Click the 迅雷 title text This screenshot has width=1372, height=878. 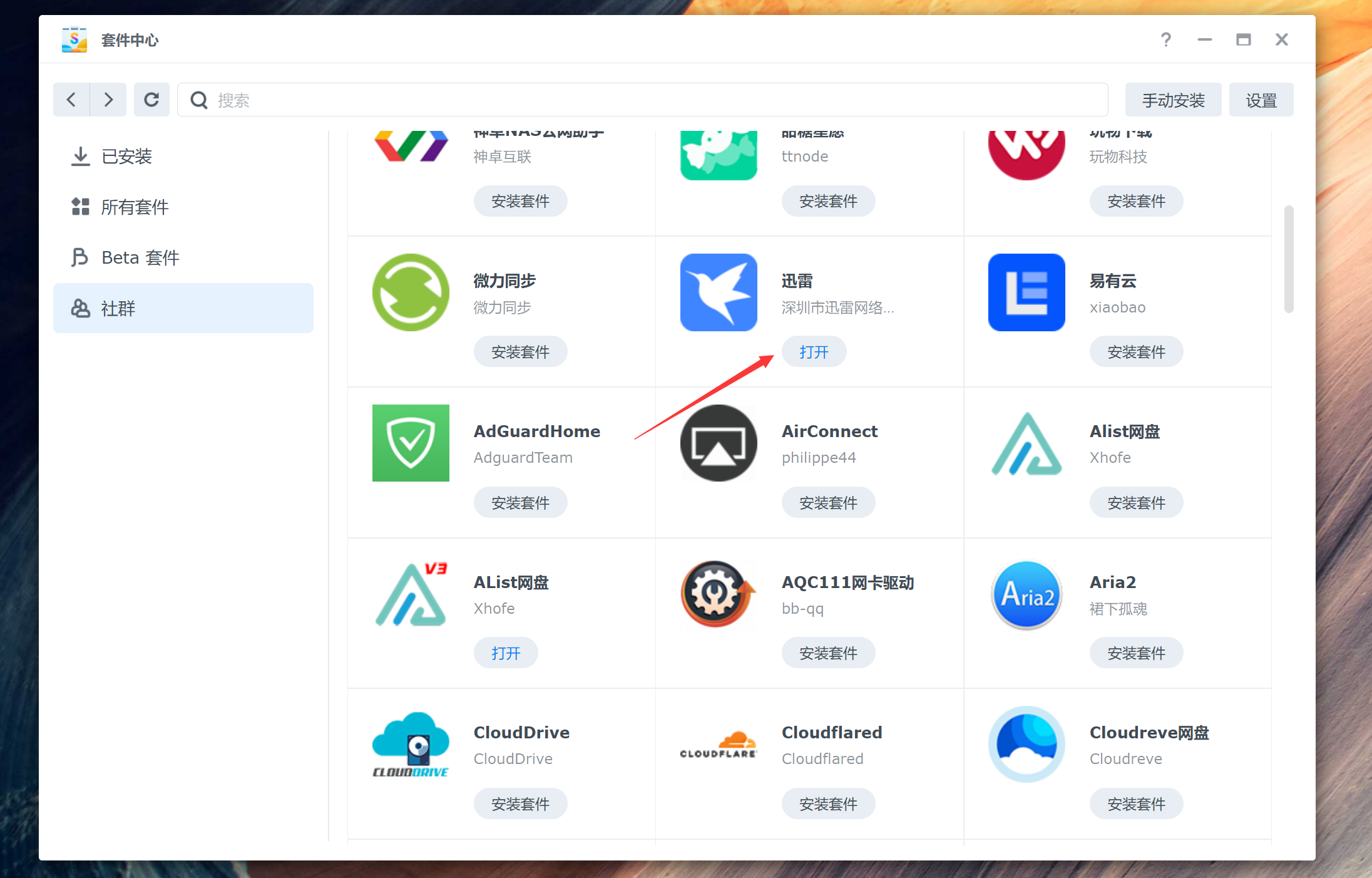pyautogui.click(x=797, y=281)
